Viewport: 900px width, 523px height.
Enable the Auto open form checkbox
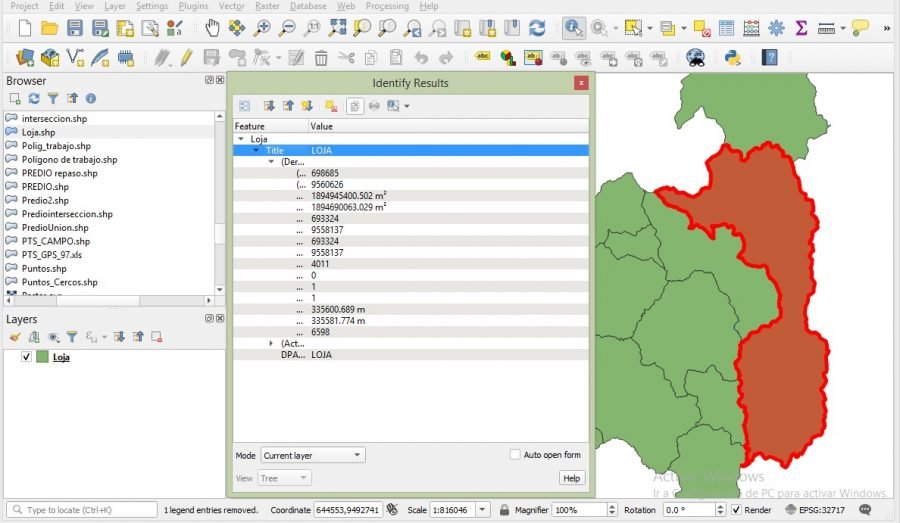coord(515,455)
